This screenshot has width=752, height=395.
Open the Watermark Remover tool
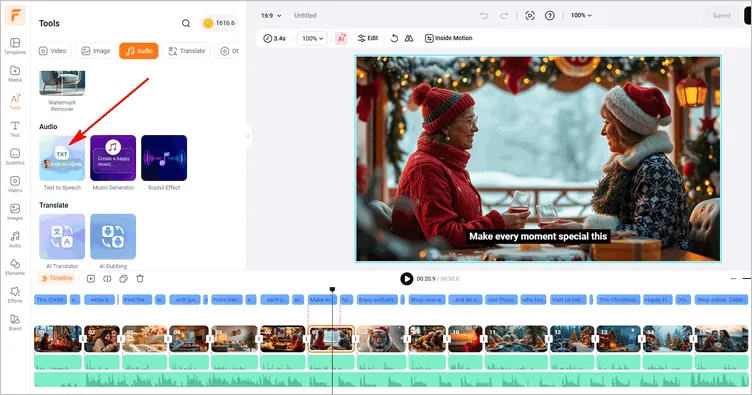62,91
